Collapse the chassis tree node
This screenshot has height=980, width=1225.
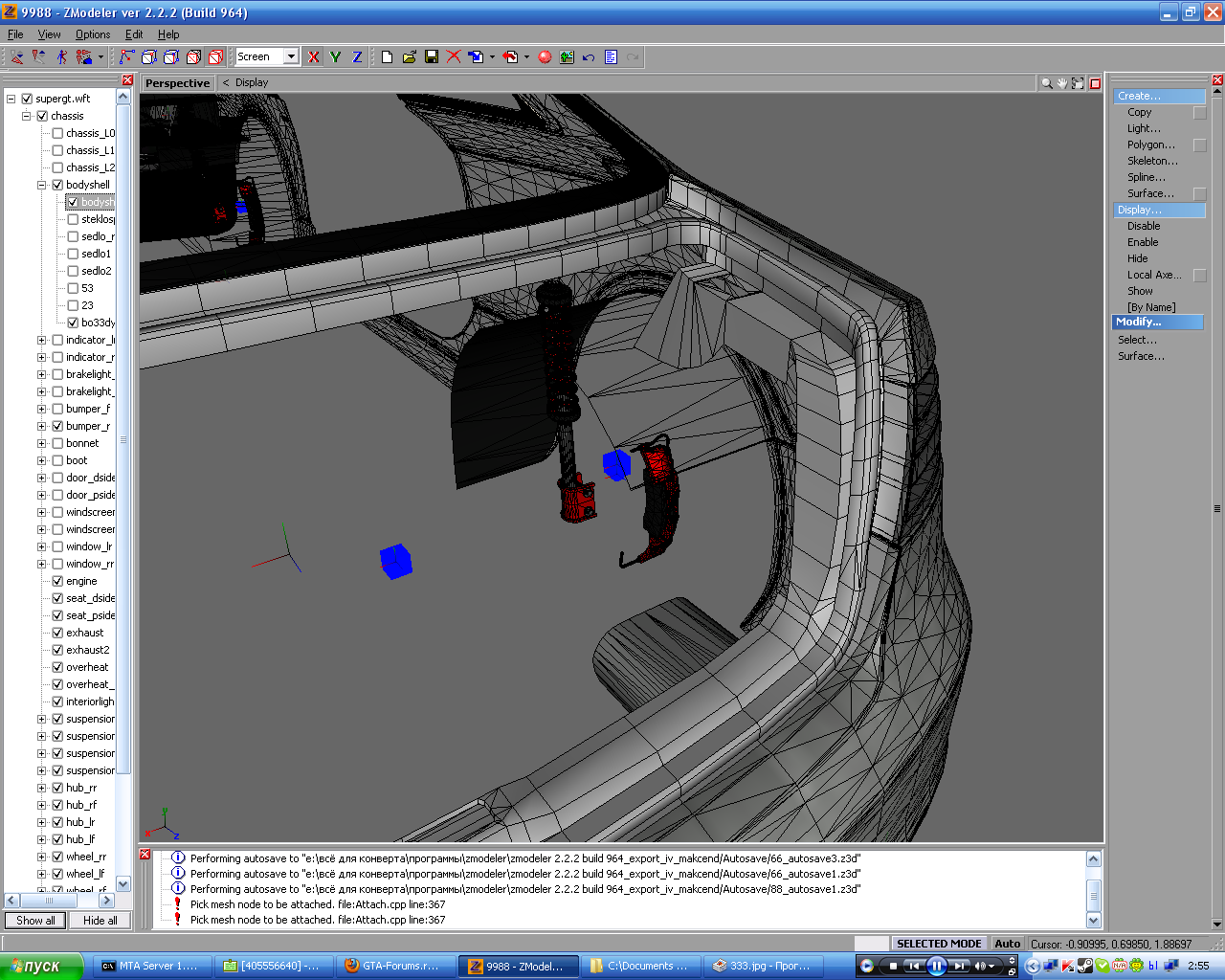[x=26, y=116]
